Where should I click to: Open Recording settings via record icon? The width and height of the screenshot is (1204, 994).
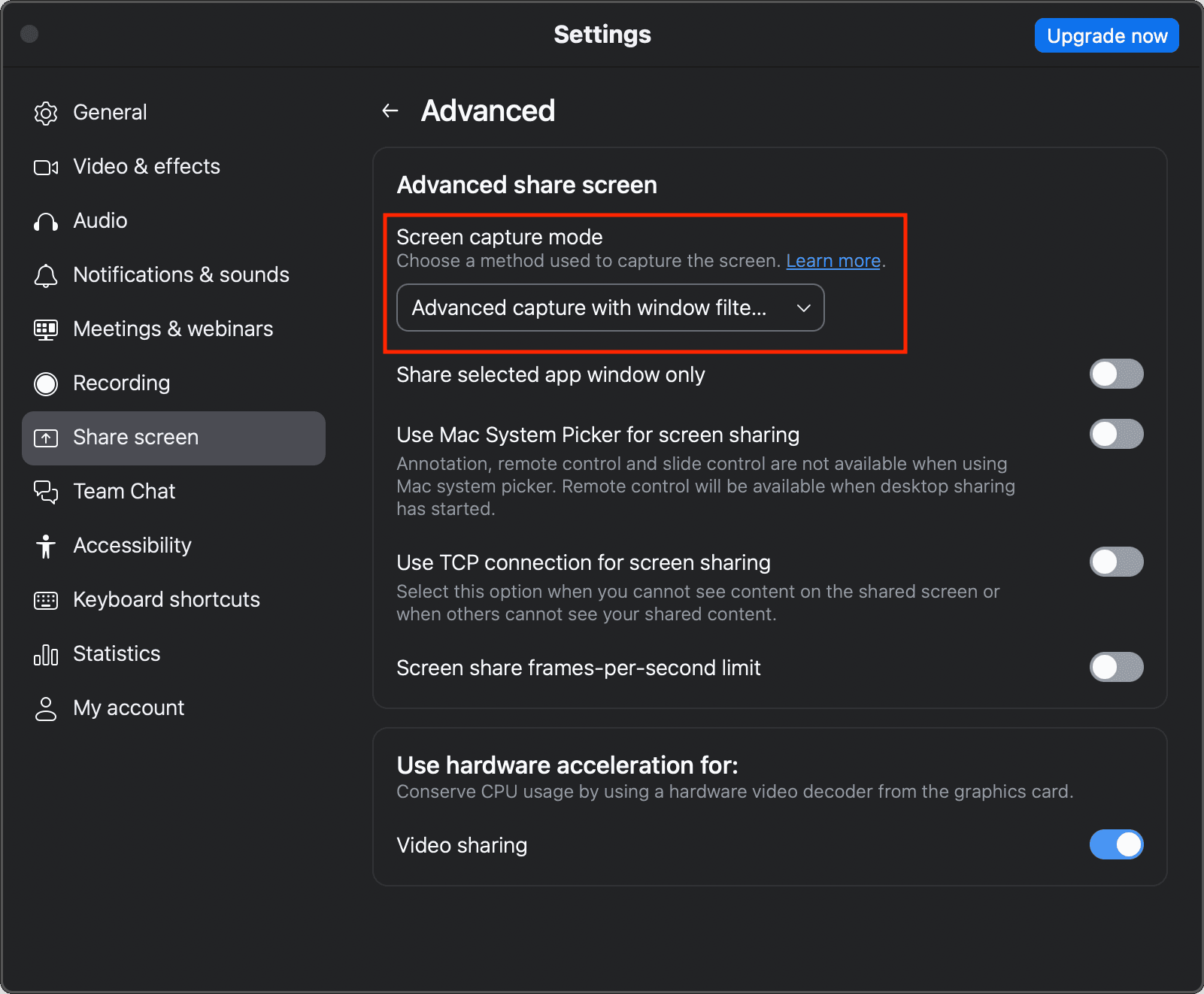pos(46,383)
